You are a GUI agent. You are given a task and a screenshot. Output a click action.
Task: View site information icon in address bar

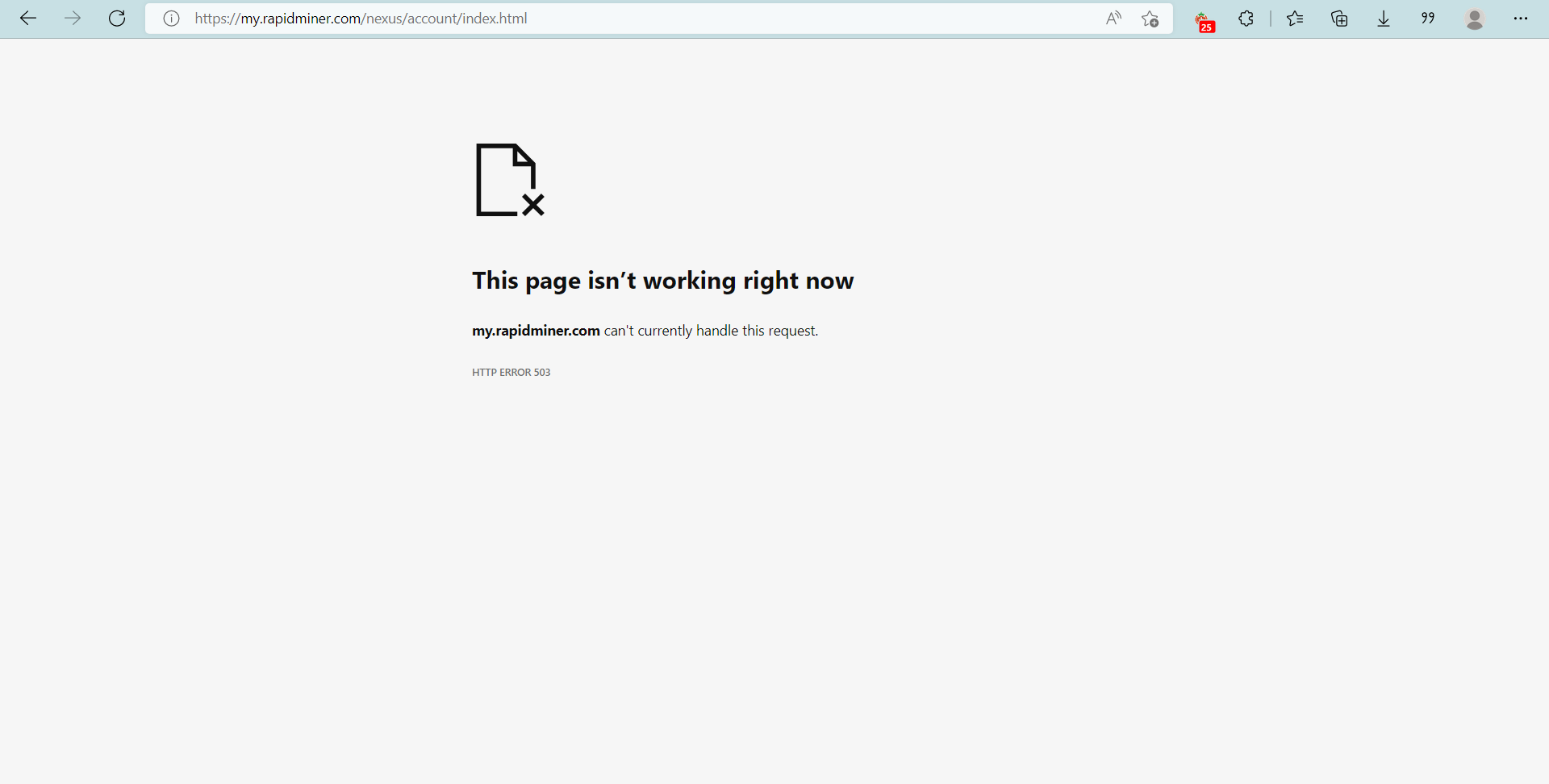pos(171,19)
